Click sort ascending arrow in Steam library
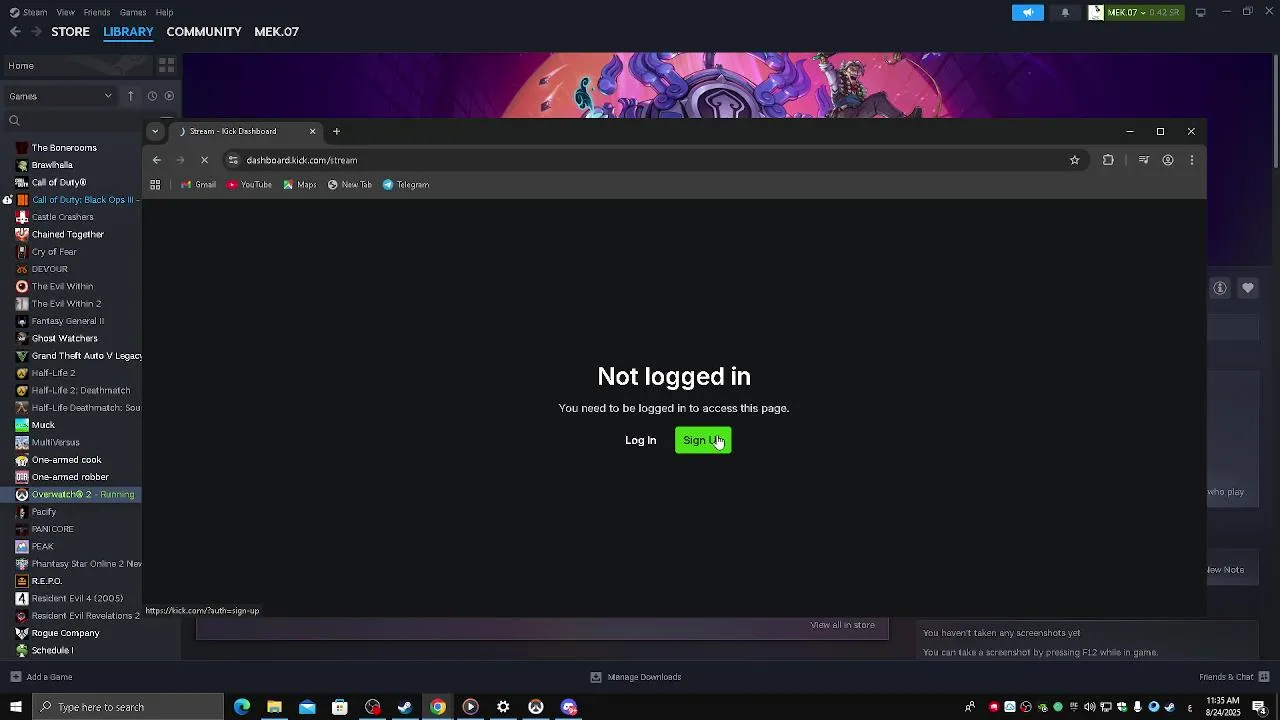This screenshot has width=1280, height=720. (x=130, y=96)
